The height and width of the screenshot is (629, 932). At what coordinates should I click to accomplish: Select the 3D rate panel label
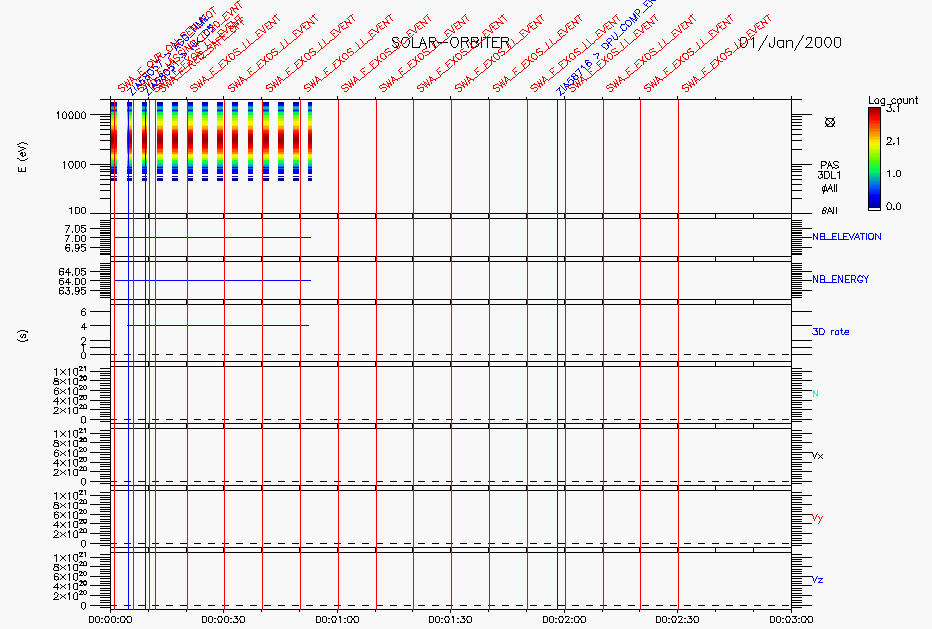[830, 332]
